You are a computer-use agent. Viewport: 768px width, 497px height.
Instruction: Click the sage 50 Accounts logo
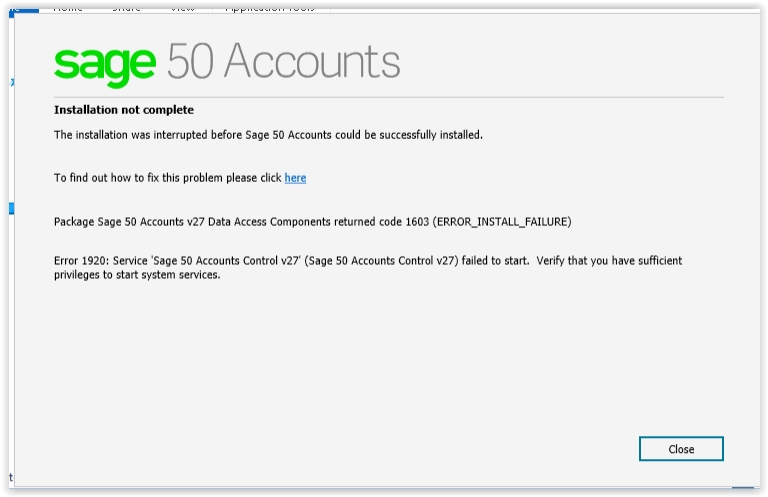(227, 64)
